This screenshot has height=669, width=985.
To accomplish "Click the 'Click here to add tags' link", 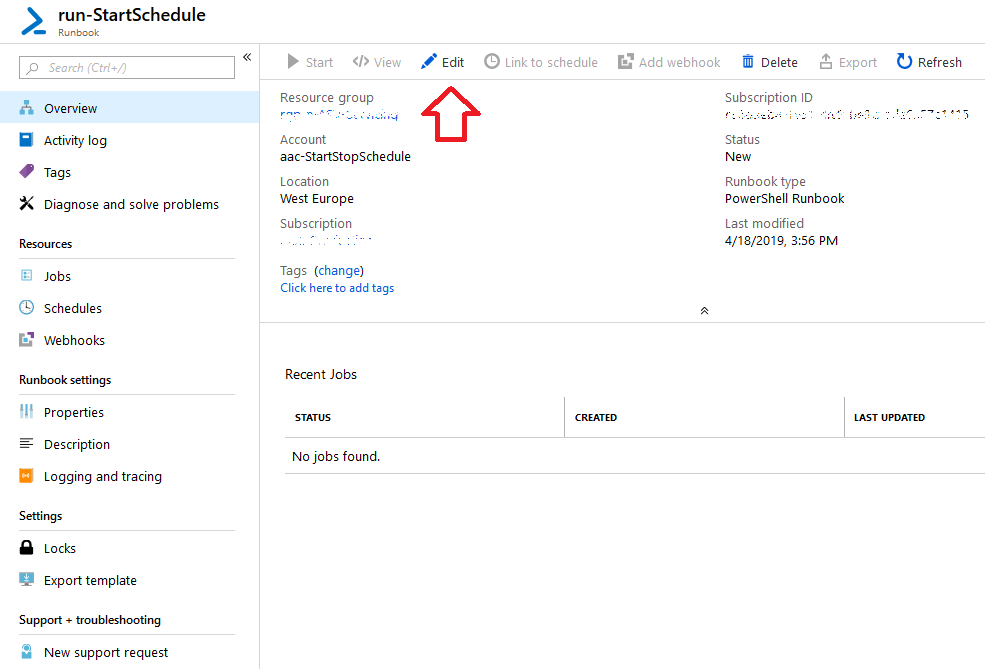I will [337, 288].
